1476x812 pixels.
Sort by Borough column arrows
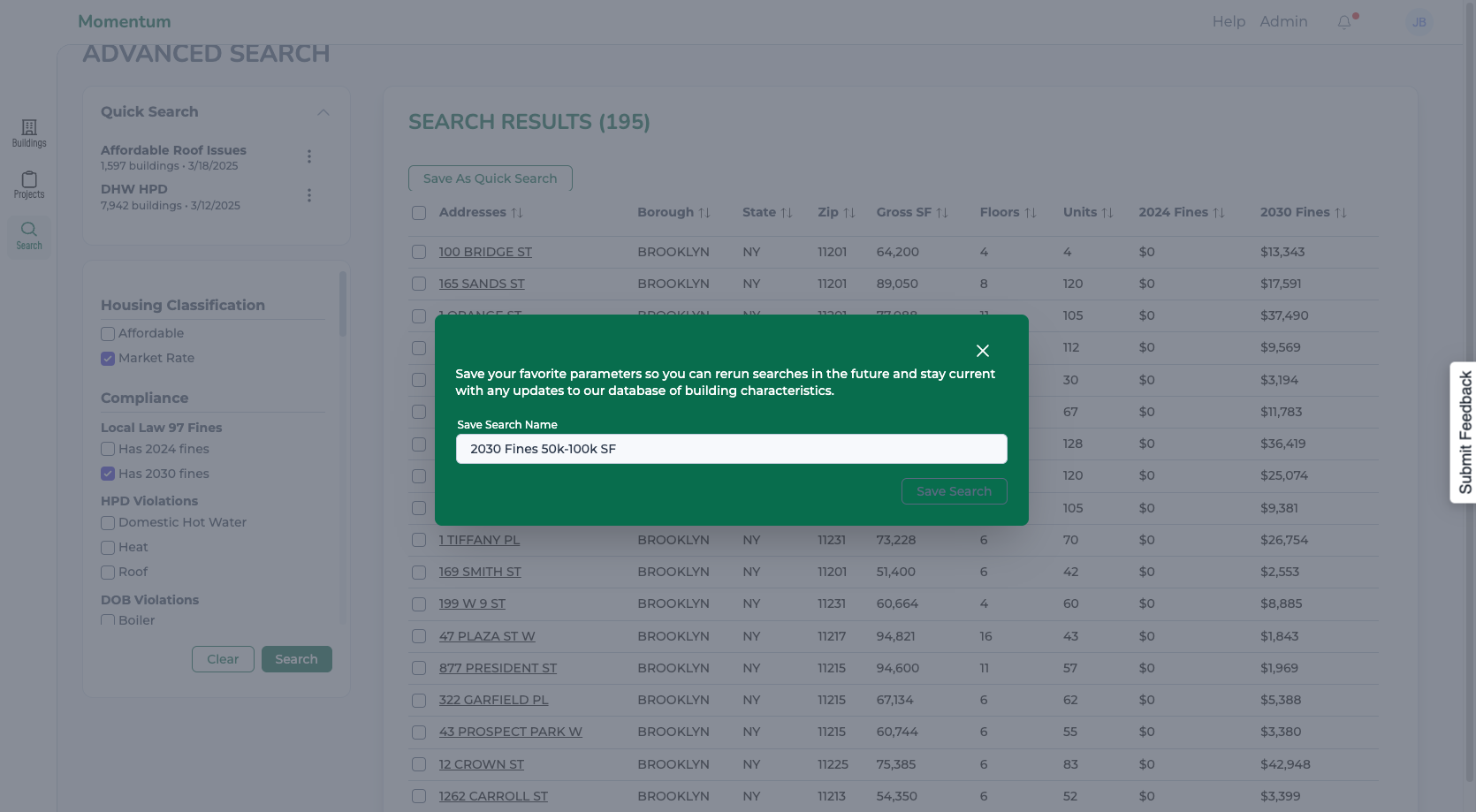click(x=704, y=213)
